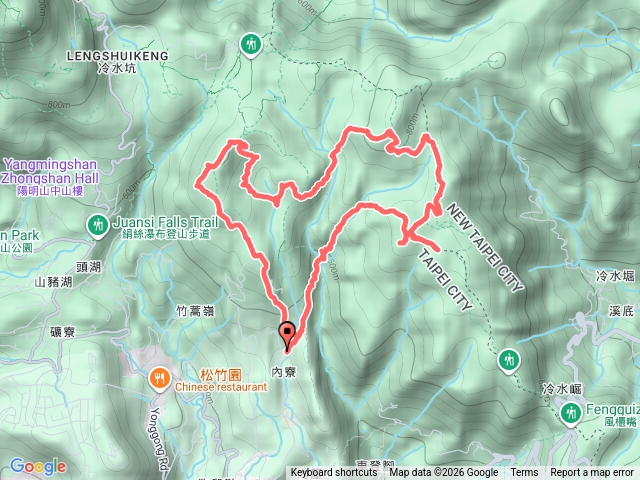Open Keyboard shortcuts
Screen dimensions: 640x480
coord(334,473)
